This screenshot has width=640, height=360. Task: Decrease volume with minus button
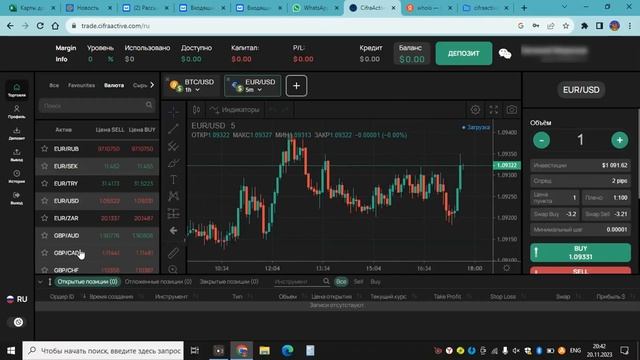pos(541,140)
